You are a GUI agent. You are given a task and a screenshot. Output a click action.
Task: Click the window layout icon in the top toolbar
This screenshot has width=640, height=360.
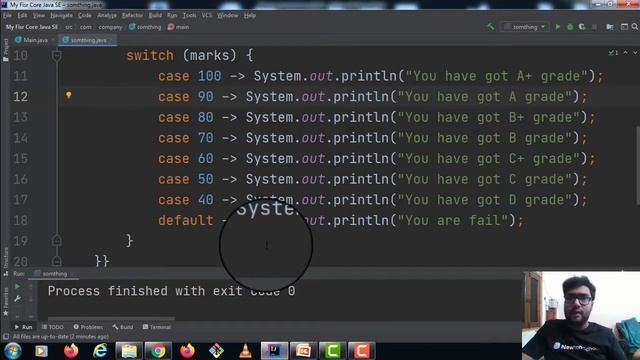tap(624, 27)
